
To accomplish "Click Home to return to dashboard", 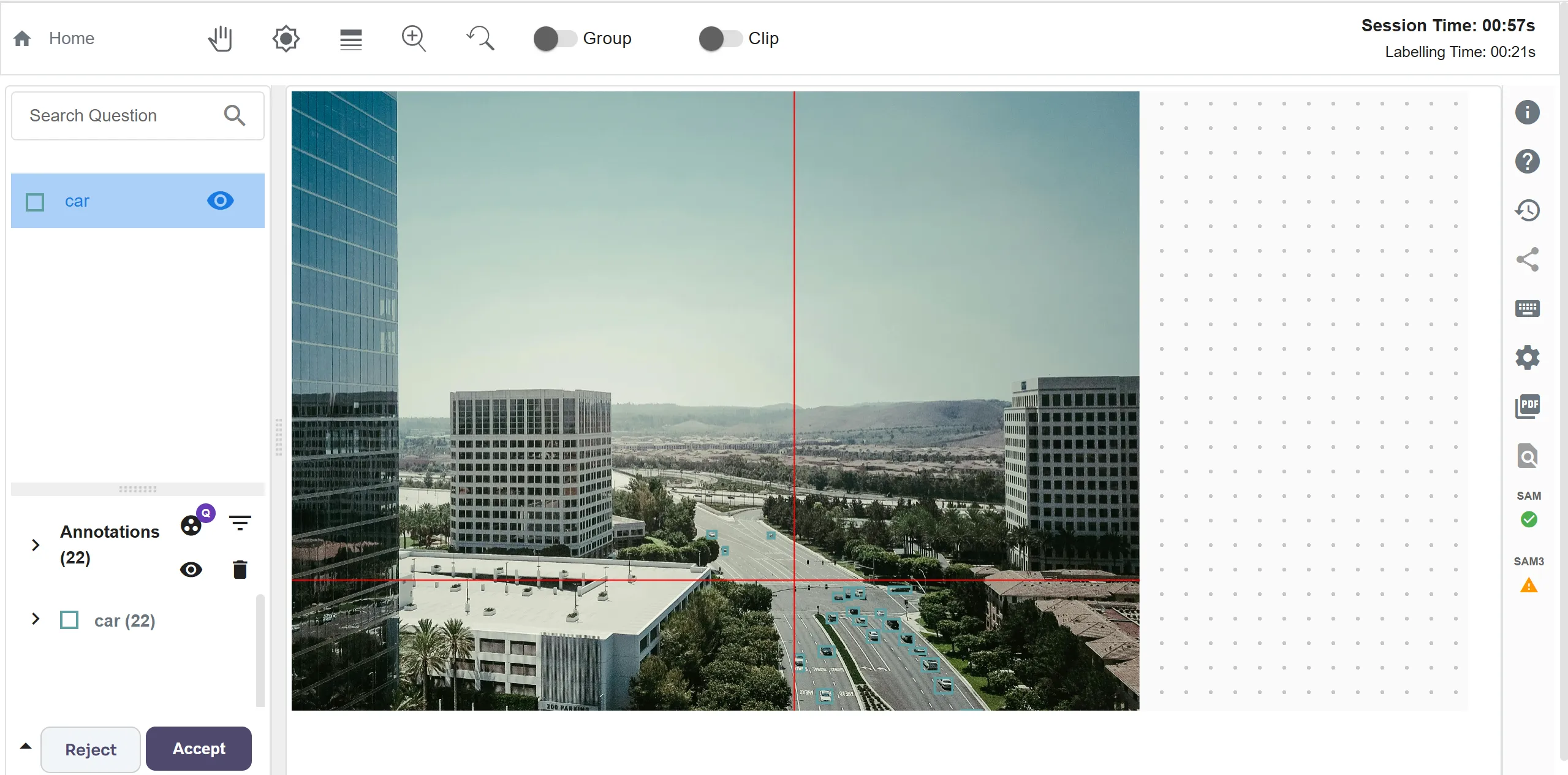I will tap(71, 38).
